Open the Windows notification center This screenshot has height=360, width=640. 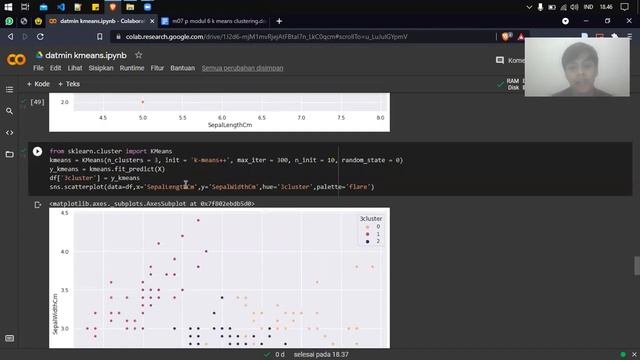pyautogui.click(x=624, y=7)
